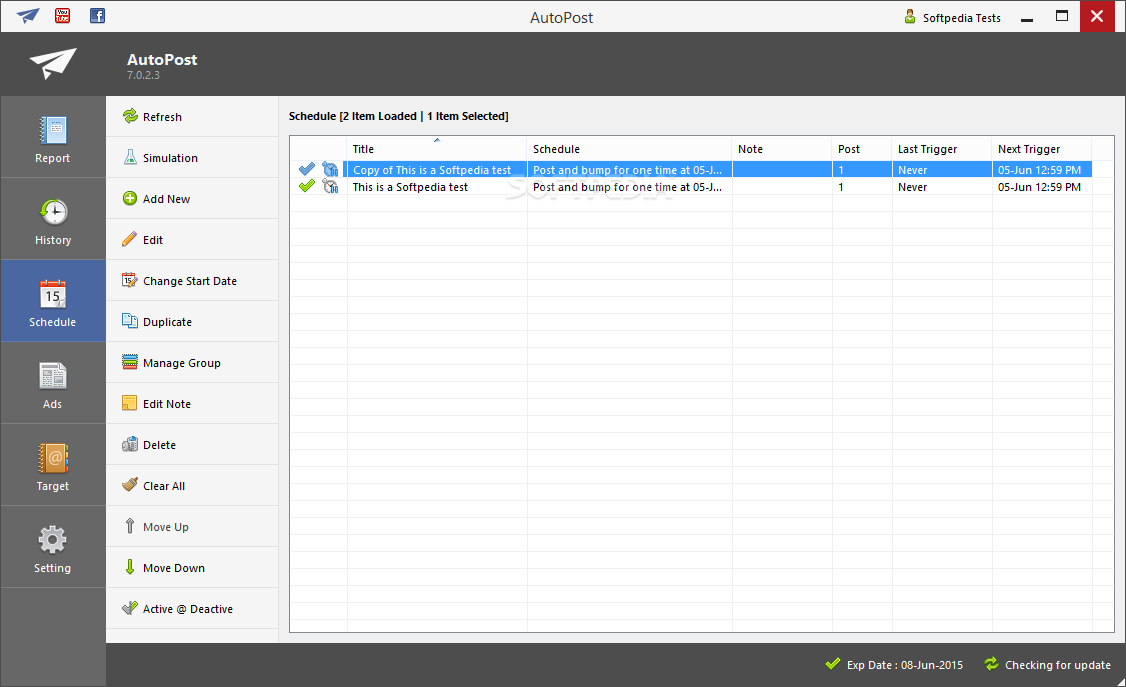This screenshot has height=687, width=1126.
Task: Click the Edit pencil icon
Action: 129,239
